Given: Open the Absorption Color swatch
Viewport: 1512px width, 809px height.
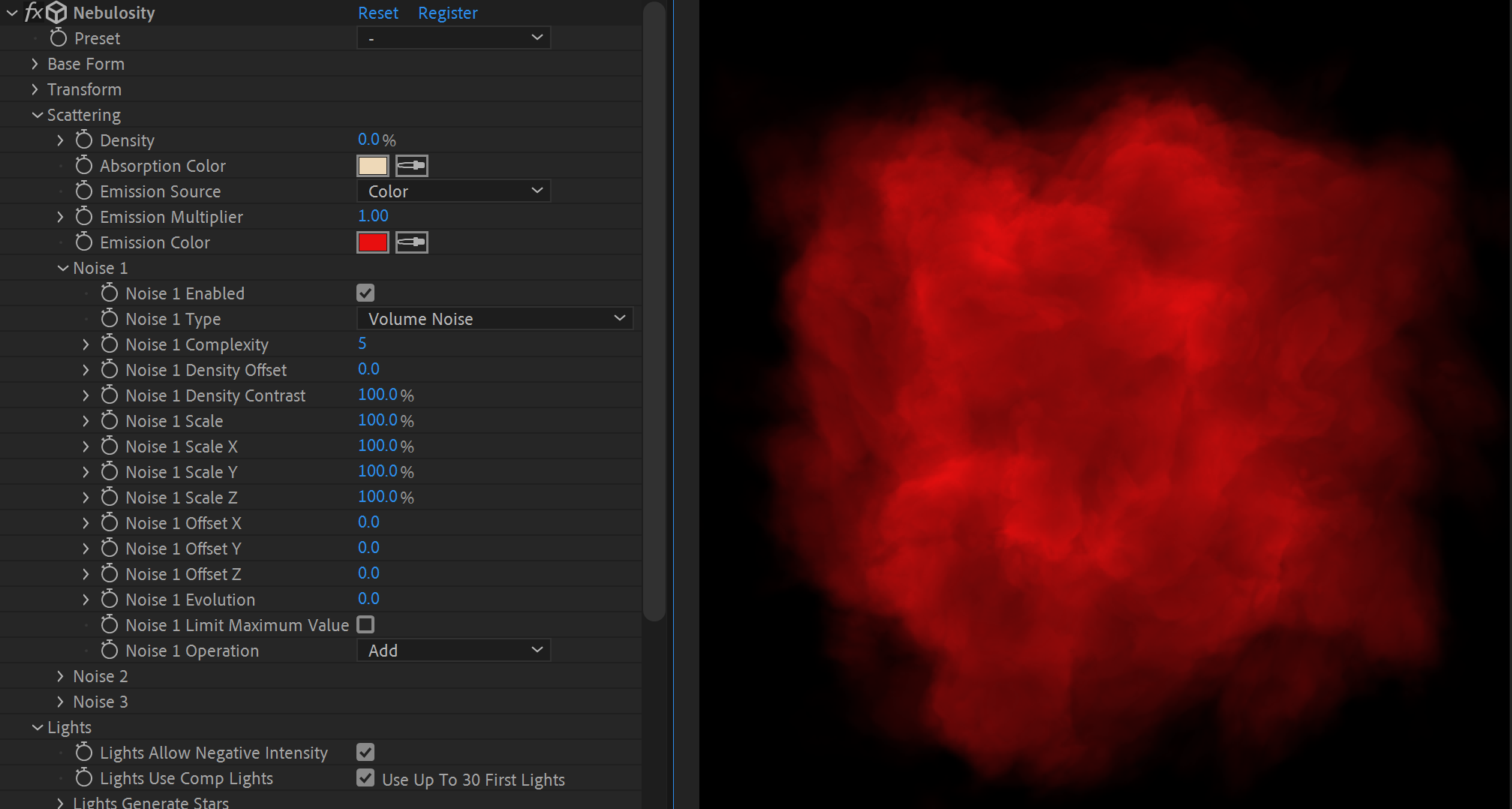Looking at the screenshot, I should [373, 165].
